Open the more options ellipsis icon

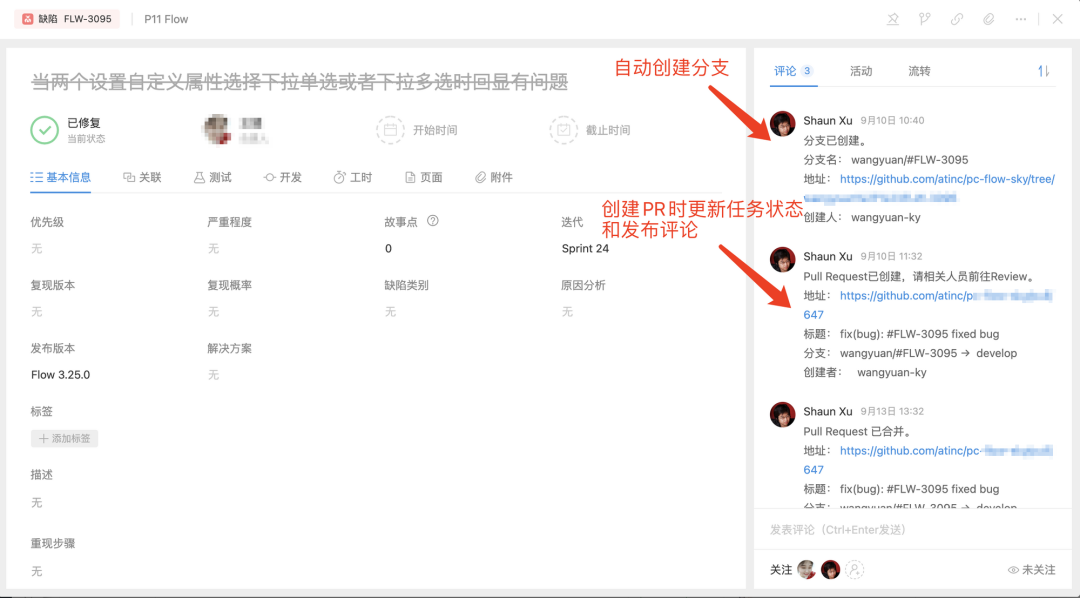click(x=1020, y=19)
